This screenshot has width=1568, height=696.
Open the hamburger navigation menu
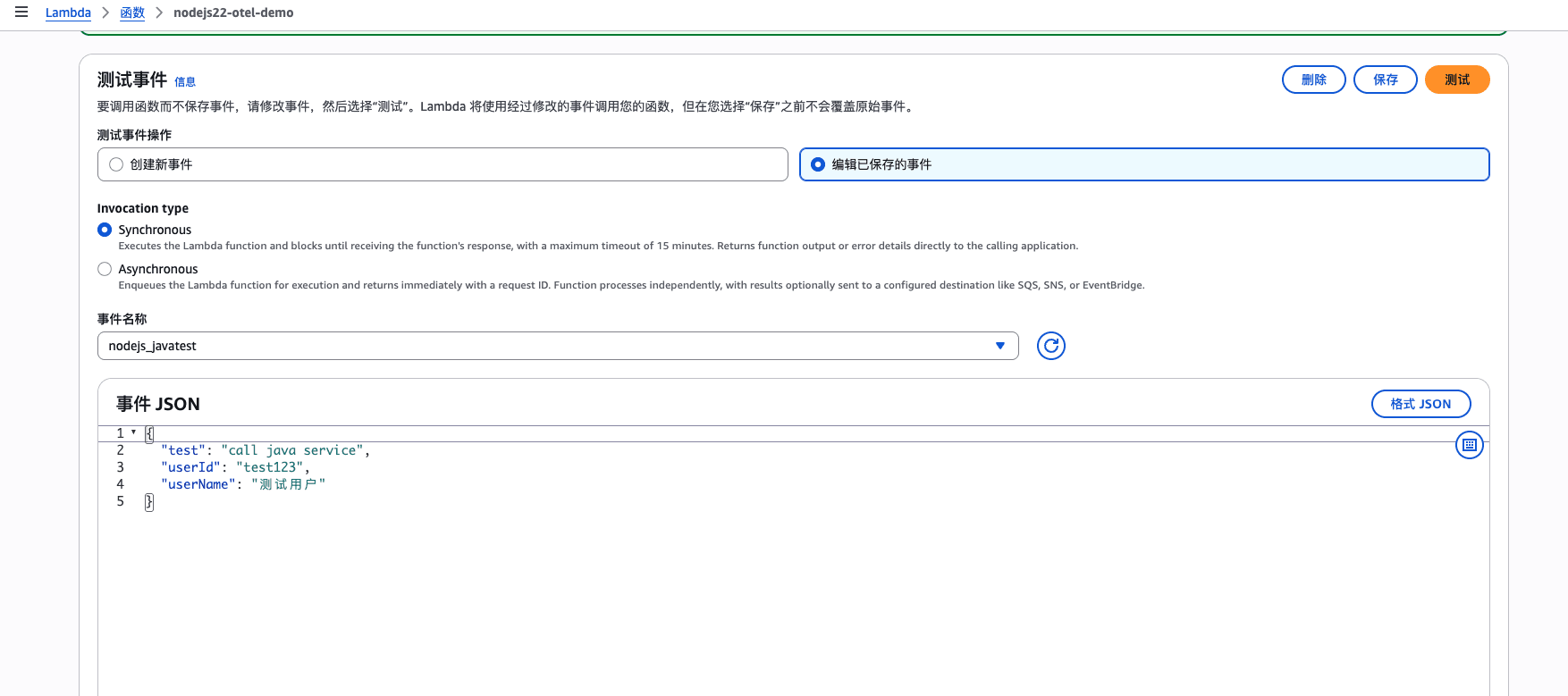[21, 13]
